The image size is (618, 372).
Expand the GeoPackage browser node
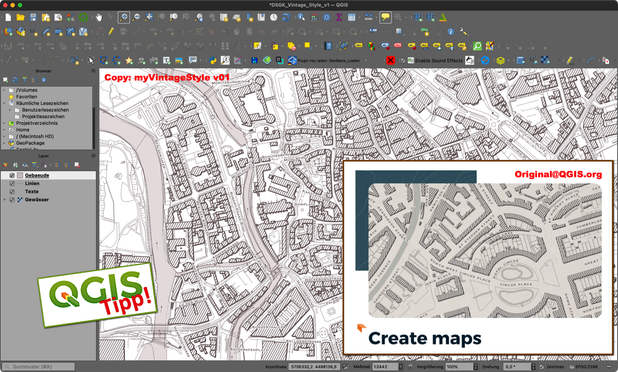pos(4,143)
